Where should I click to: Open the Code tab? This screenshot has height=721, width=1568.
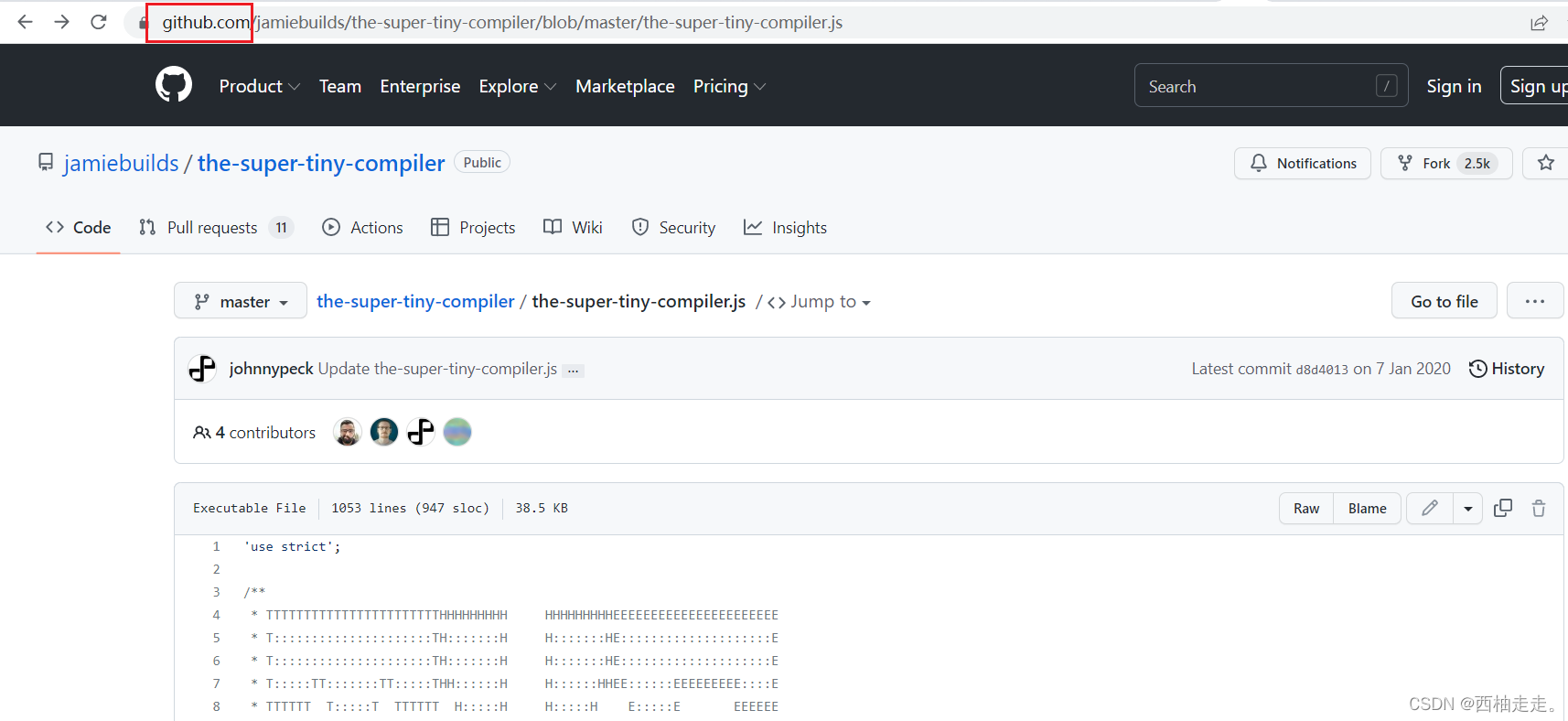(79, 228)
